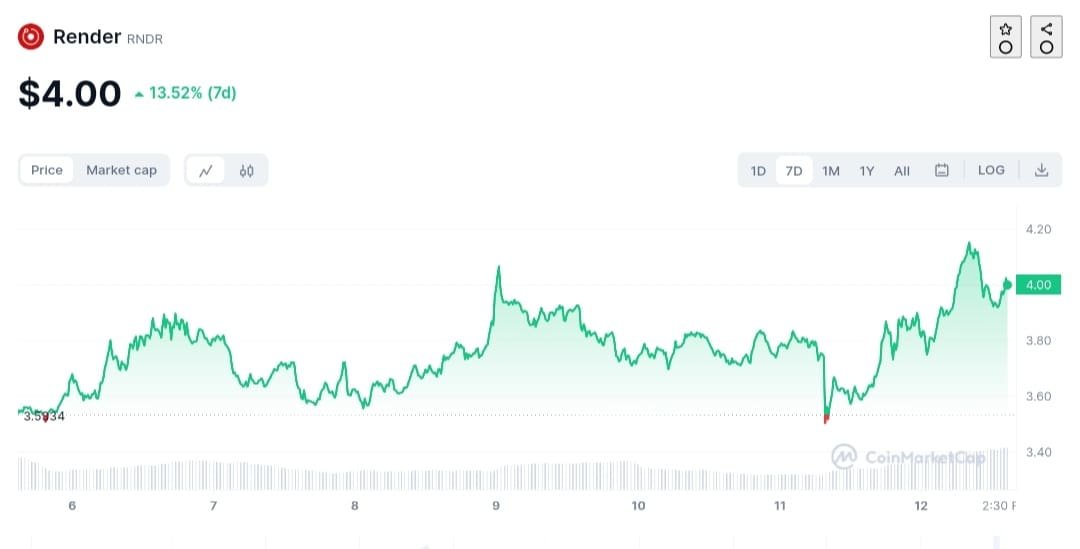The image size is (1080, 549).
Task: Switch to line chart view
Action: pyautogui.click(x=206, y=170)
